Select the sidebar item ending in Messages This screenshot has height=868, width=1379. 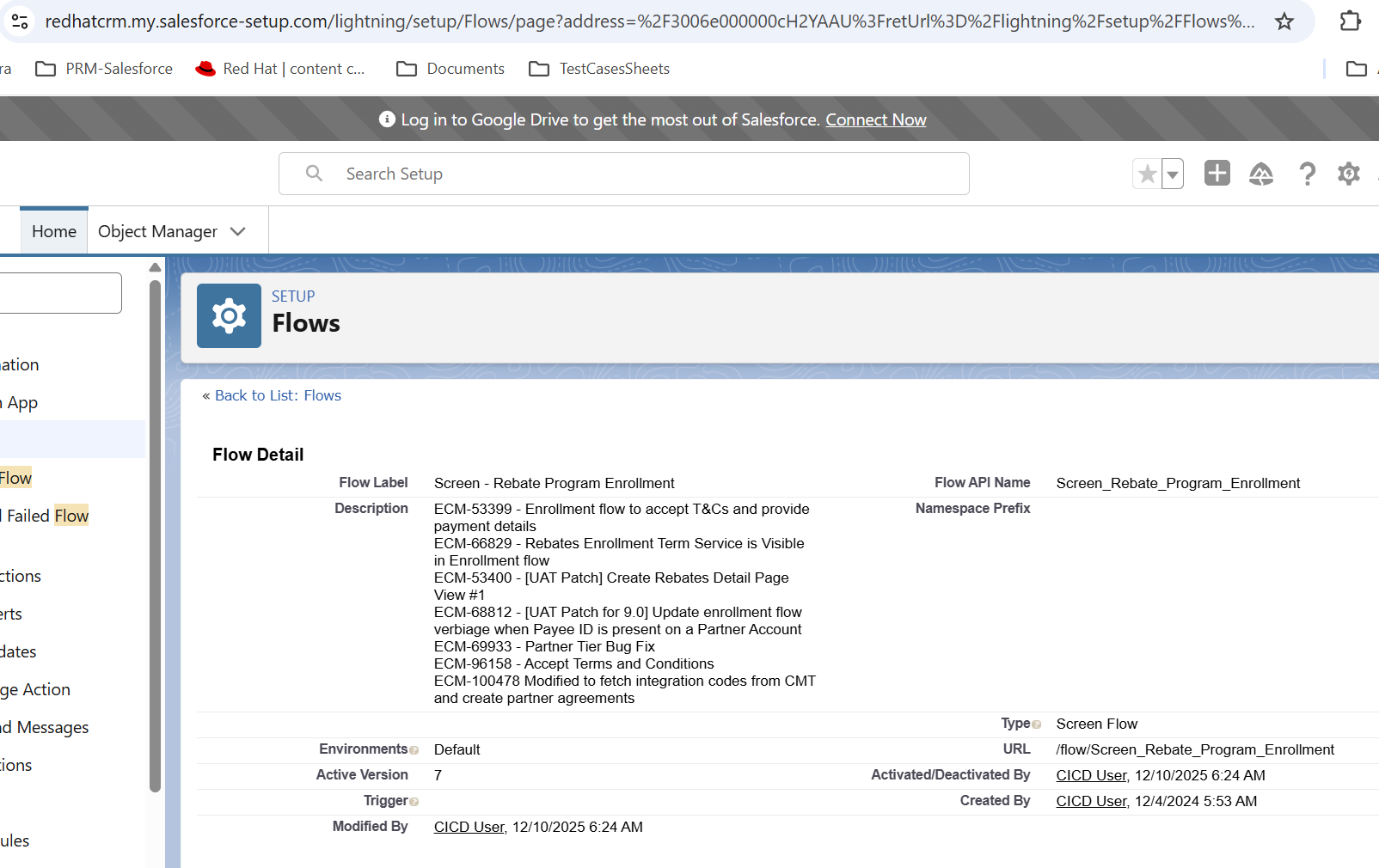[45, 727]
